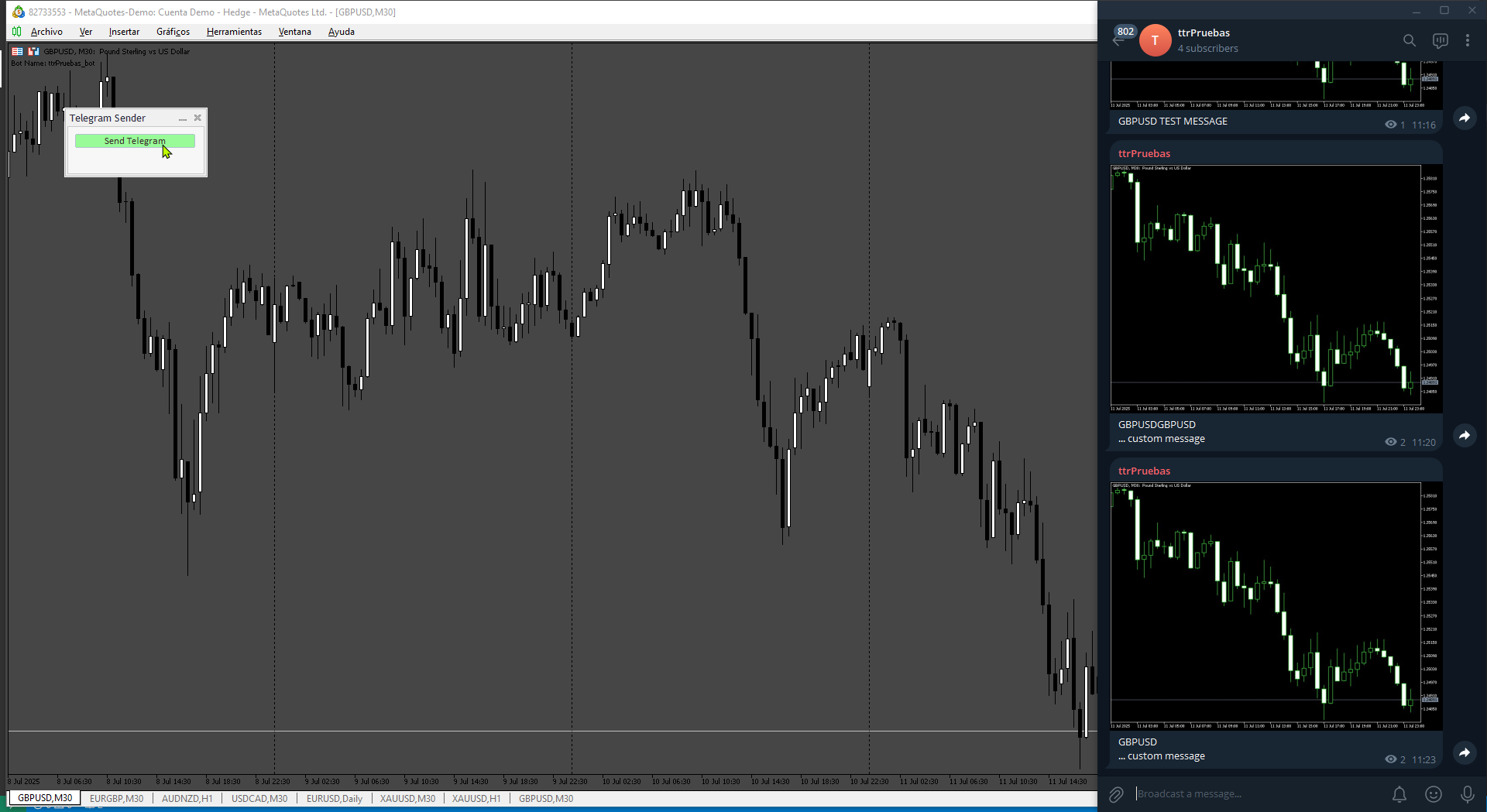
Task: Go back via Telegram arrow with 802 badge
Action: pos(1118,39)
